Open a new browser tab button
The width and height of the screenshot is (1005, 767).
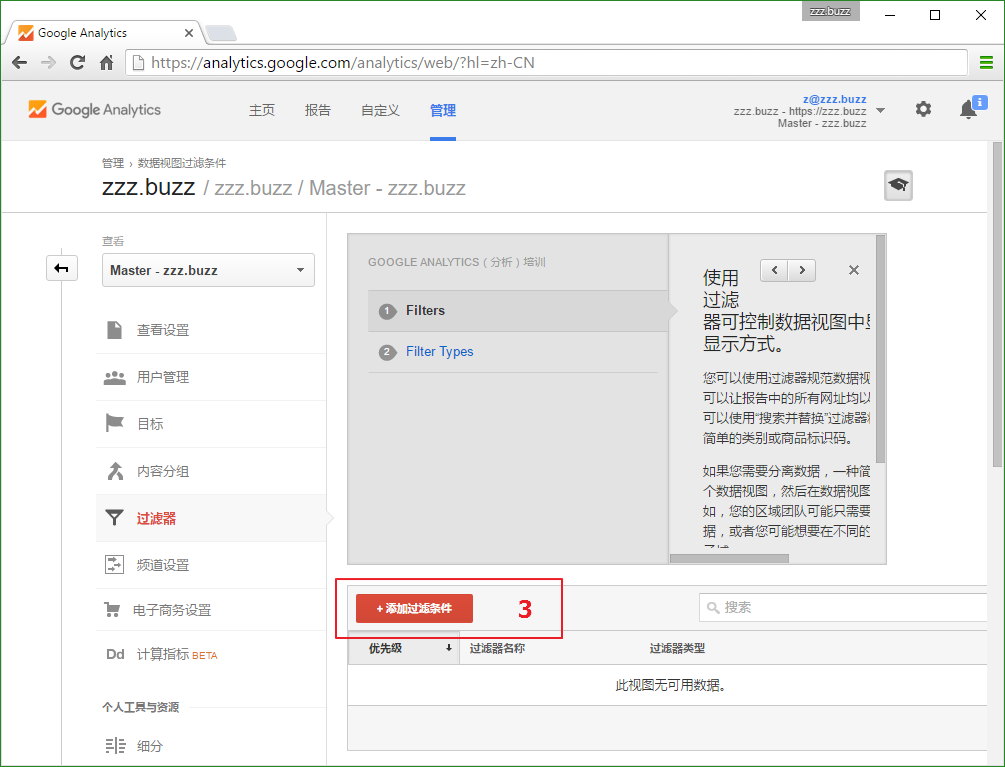point(221,33)
